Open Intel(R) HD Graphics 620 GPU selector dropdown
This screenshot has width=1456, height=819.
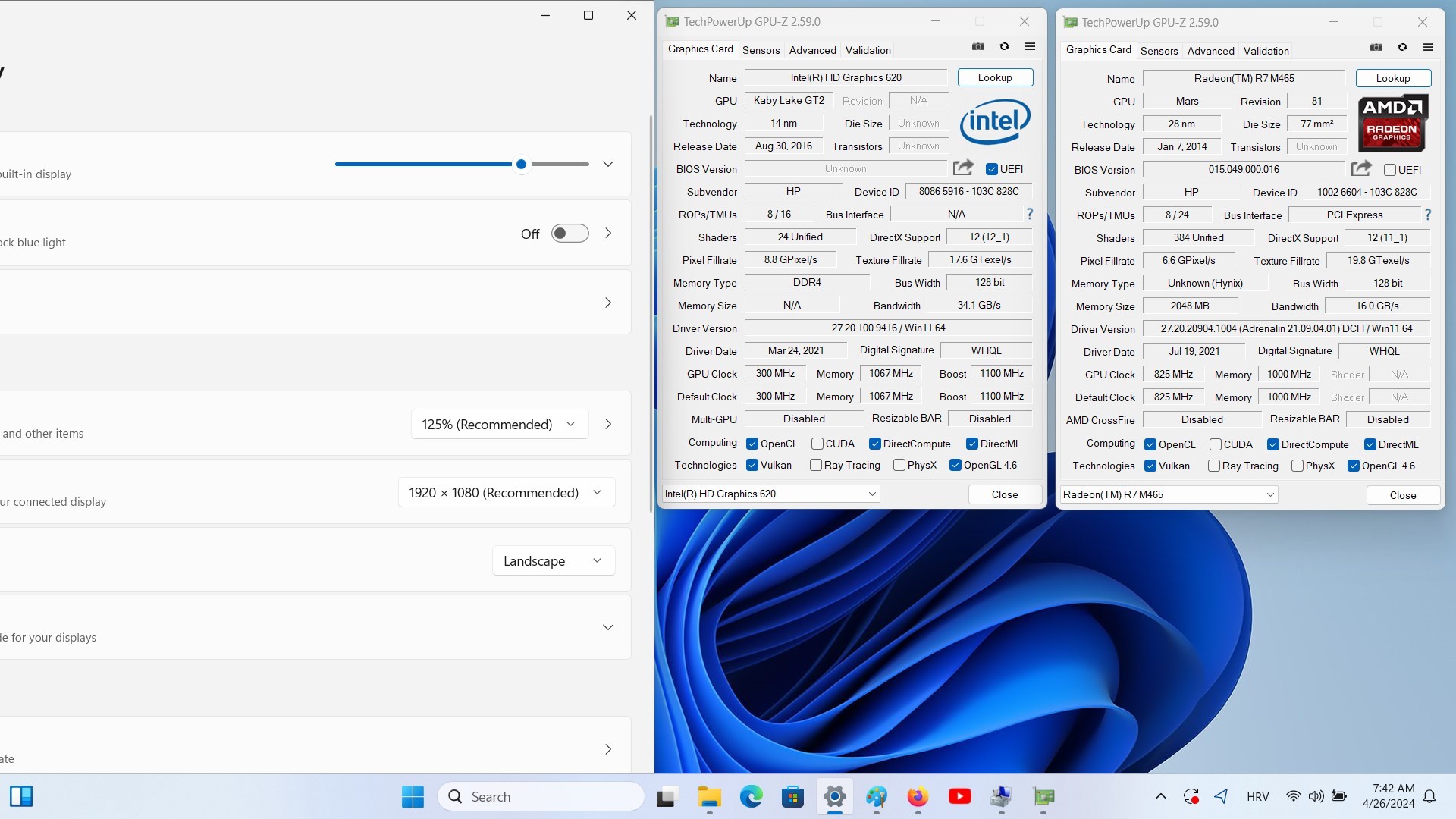pyautogui.click(x=770, y=494)
